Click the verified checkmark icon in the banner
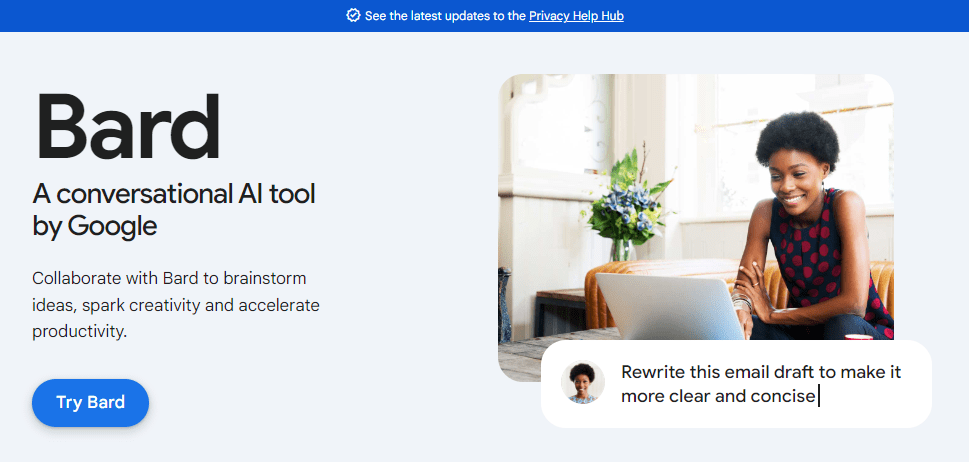 tap(353, 16)
